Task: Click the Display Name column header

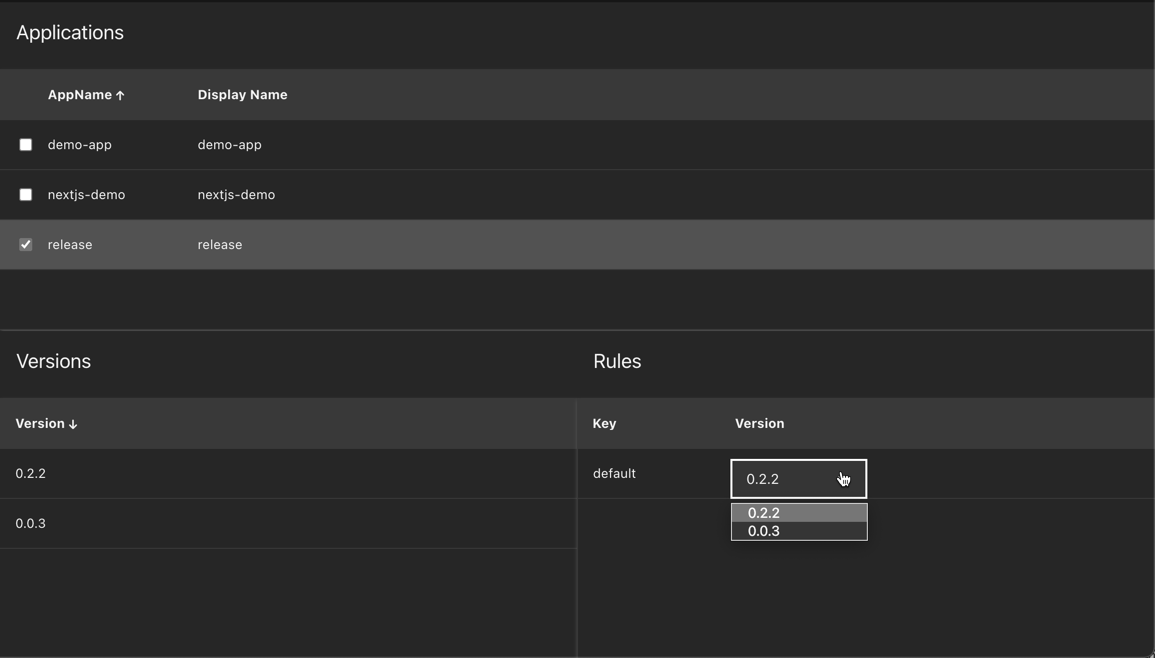Action: click(242, 94)
